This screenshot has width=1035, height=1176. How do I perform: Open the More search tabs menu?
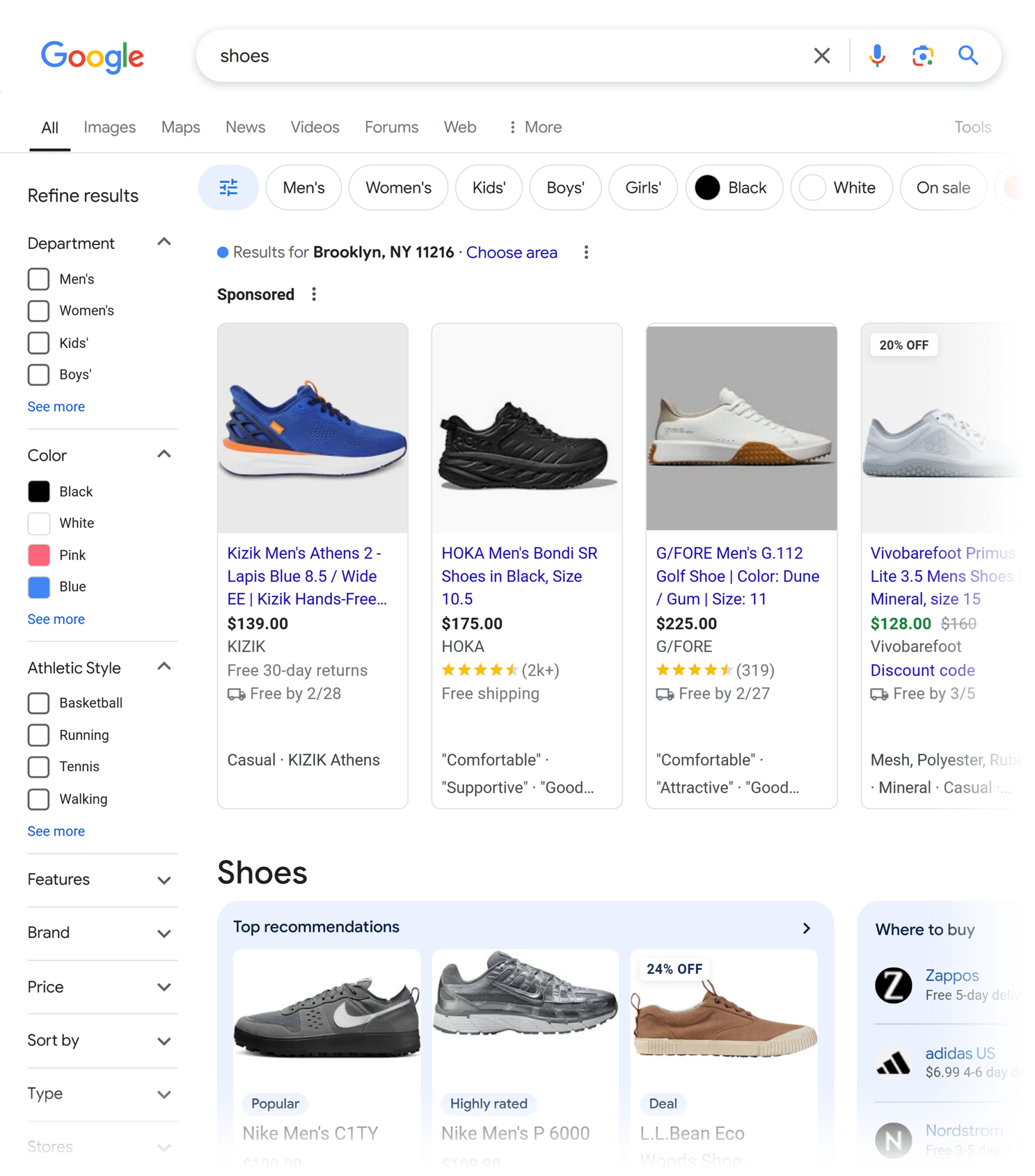pos(535,127)
